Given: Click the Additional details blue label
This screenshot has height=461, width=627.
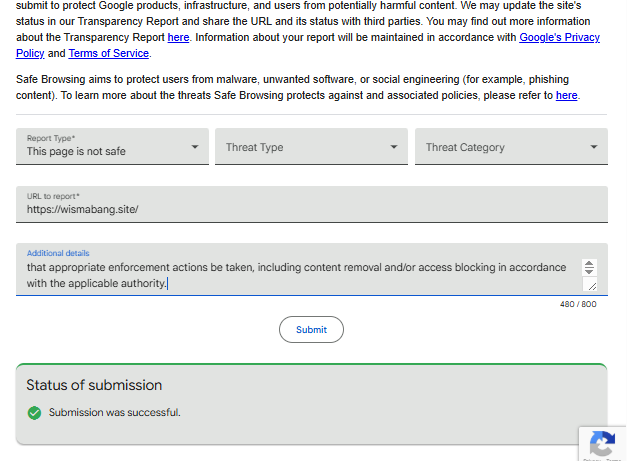Looking at the screenshot, I should (58, 253).
